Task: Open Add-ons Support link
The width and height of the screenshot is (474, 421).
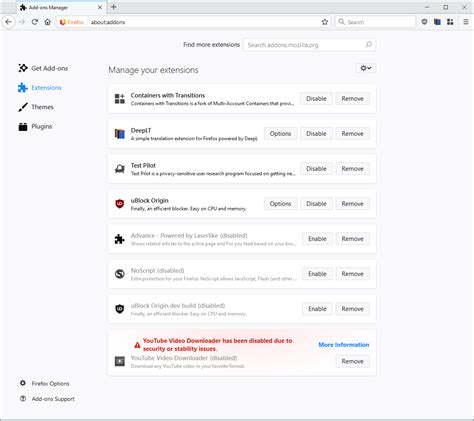Action: click(x=47, y=399)
